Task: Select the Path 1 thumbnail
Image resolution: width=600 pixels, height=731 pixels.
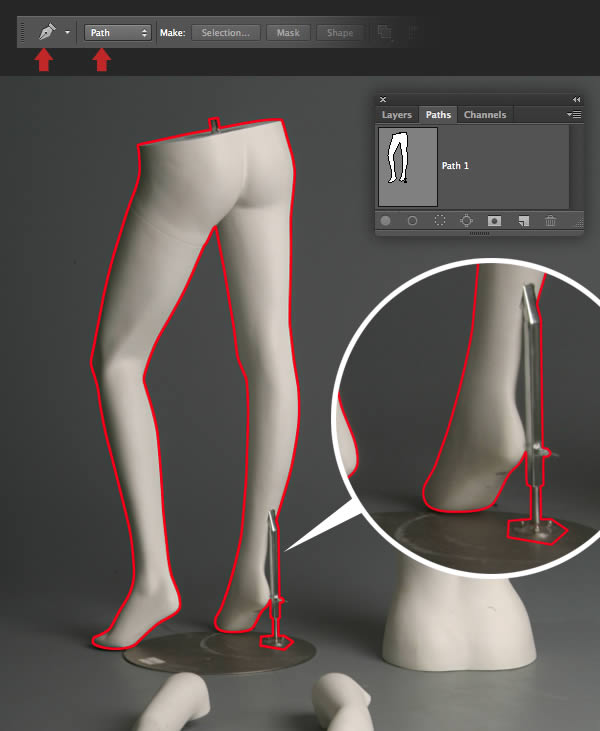Action: pyautogui.click(x=408, y=166)
